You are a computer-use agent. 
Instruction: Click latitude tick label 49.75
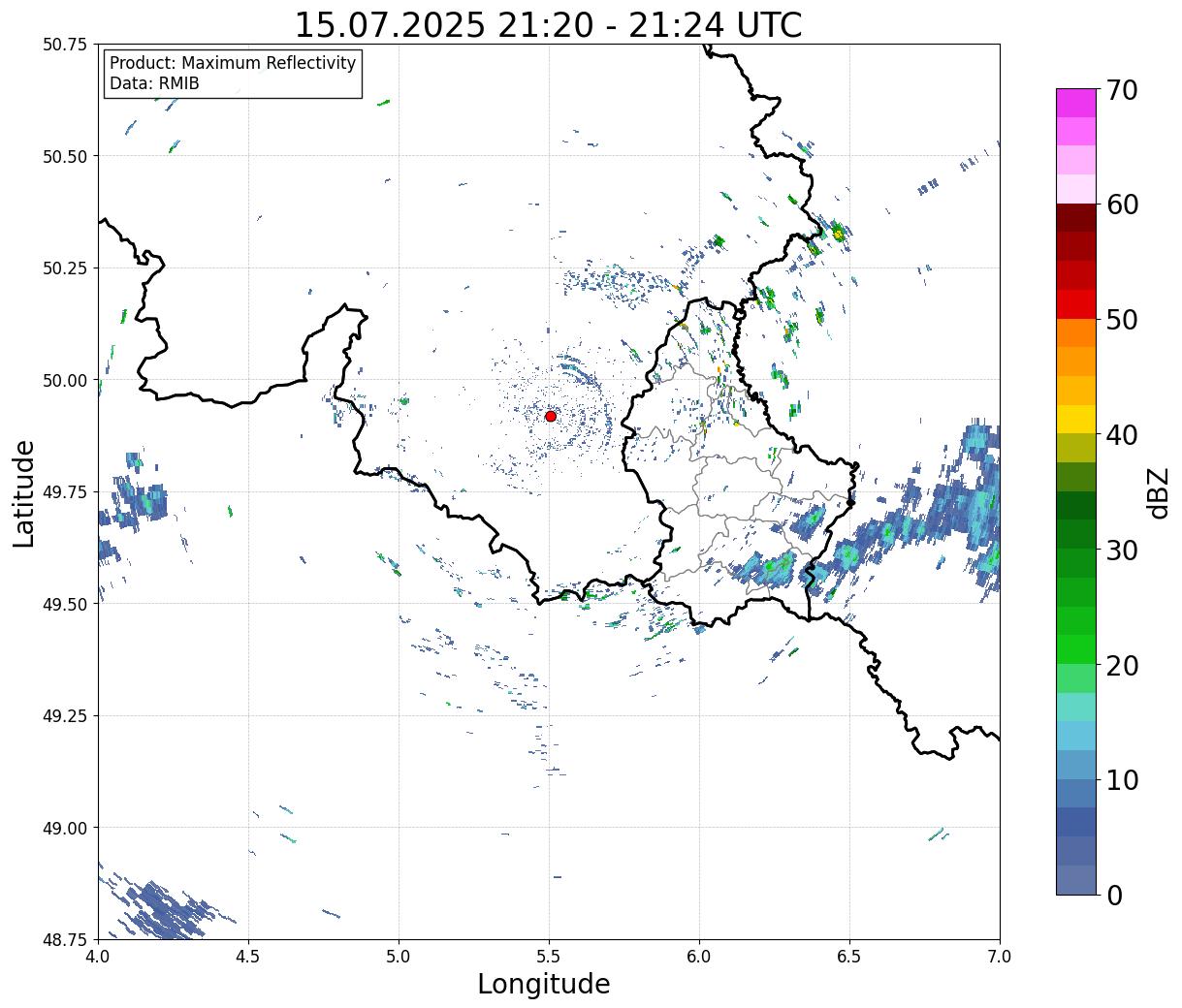65,492
